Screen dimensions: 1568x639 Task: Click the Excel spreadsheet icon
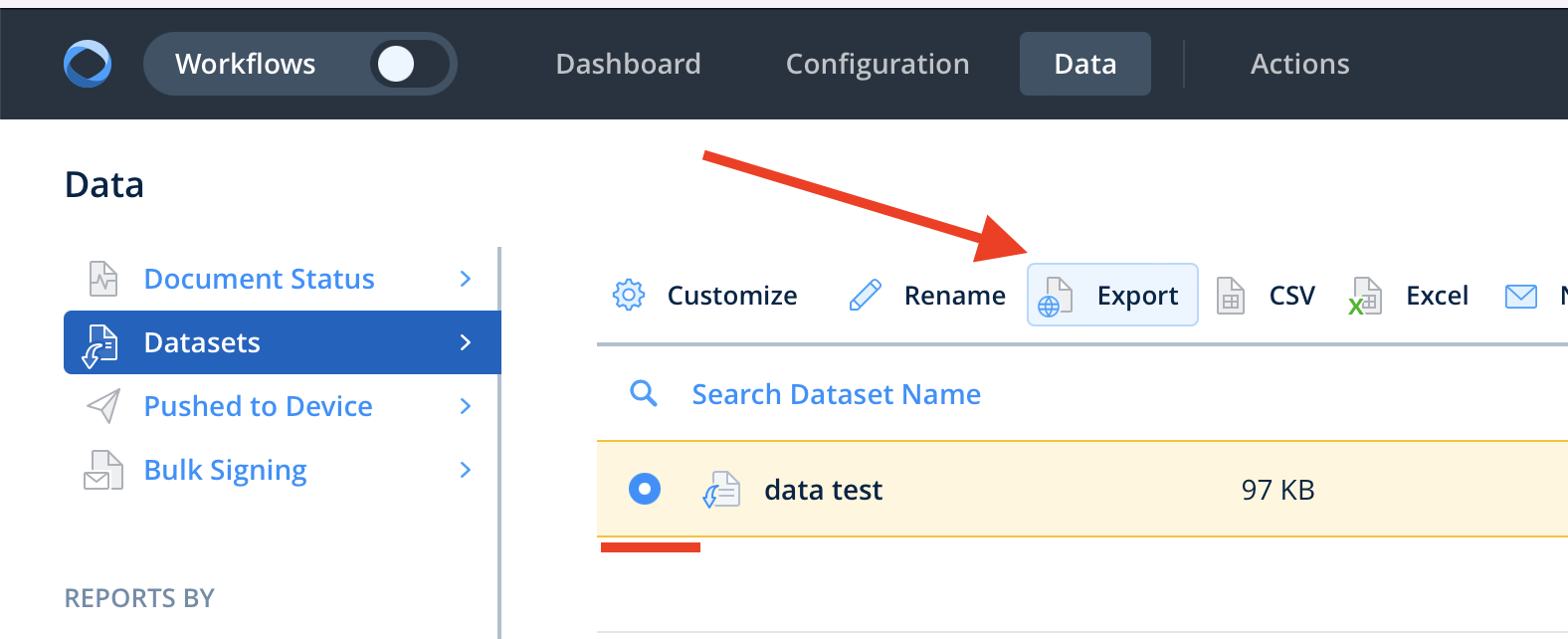click(x=1365, y=296)
